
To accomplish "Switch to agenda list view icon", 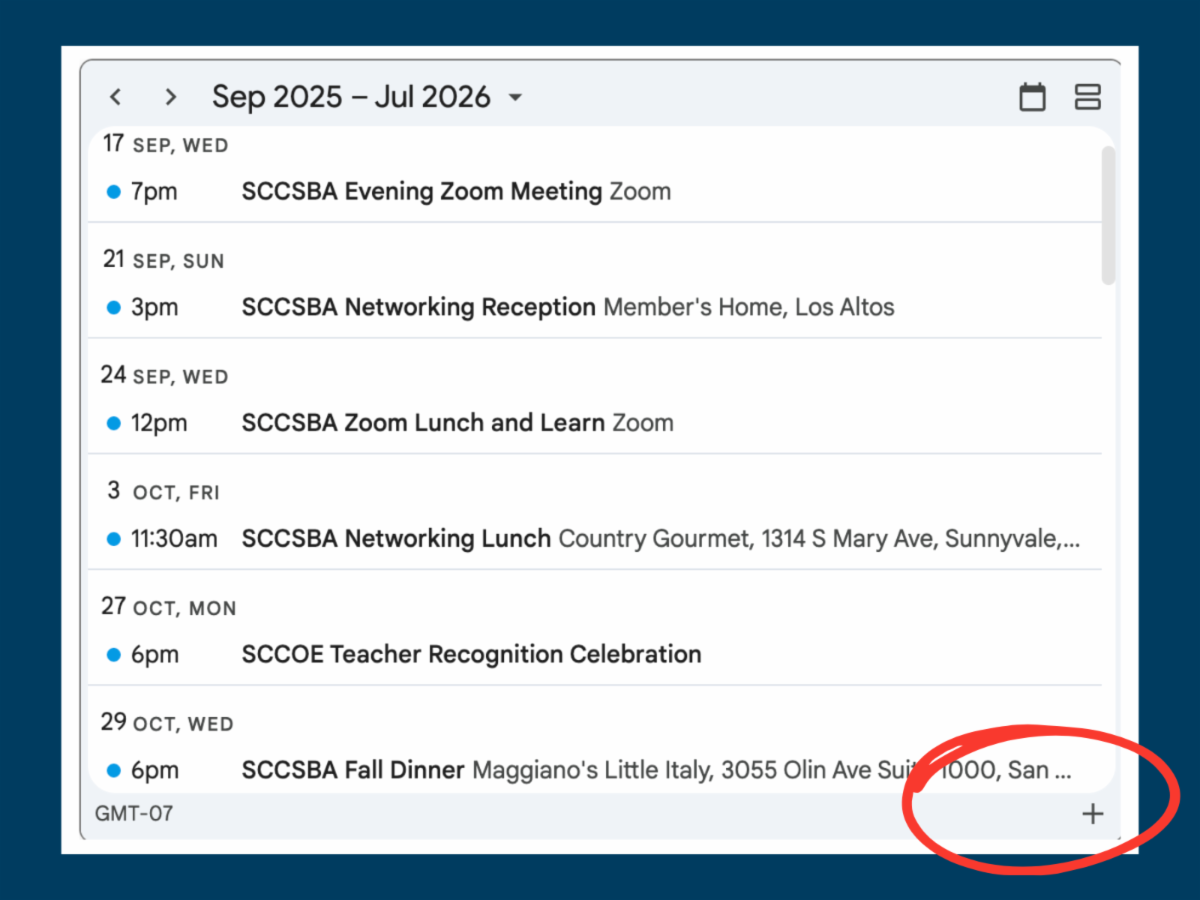I will pyautogui.click(x=1087, y=97).
